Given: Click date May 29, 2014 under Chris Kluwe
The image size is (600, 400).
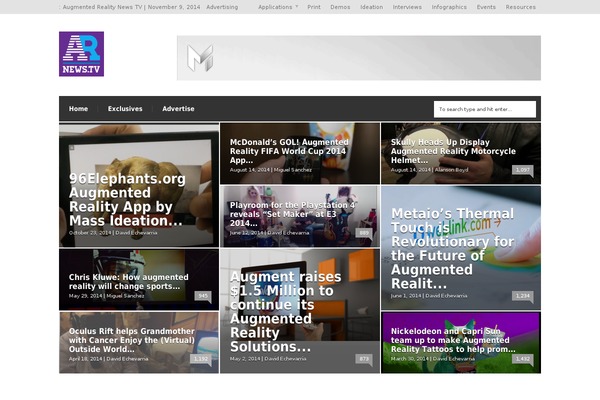Looking at the screenshot, I should coord(85,296).
